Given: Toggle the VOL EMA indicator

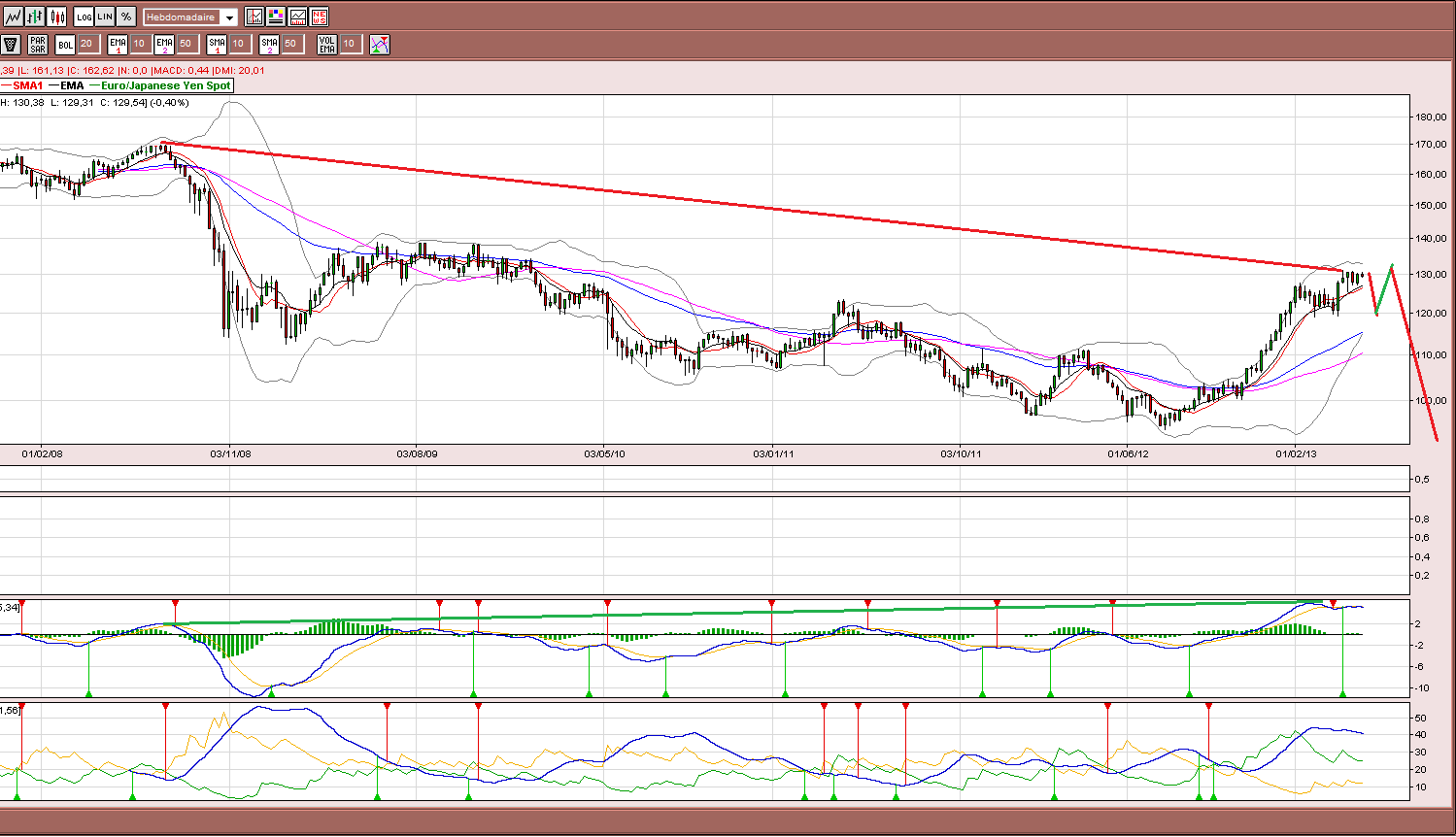Looking at the screenshot, I should (327, 45).
